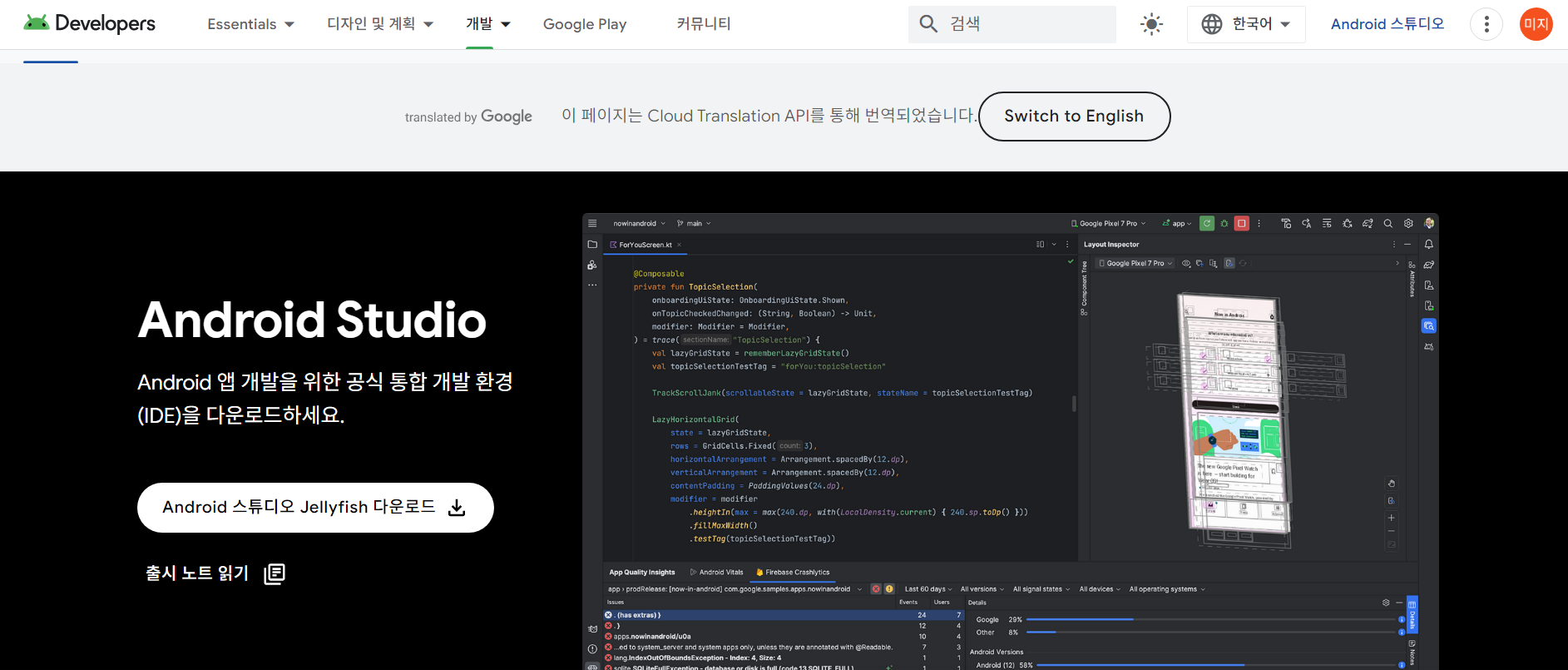Click the Android Studio heading text
Screen dimensions: 1568x670
coord(312,320)
